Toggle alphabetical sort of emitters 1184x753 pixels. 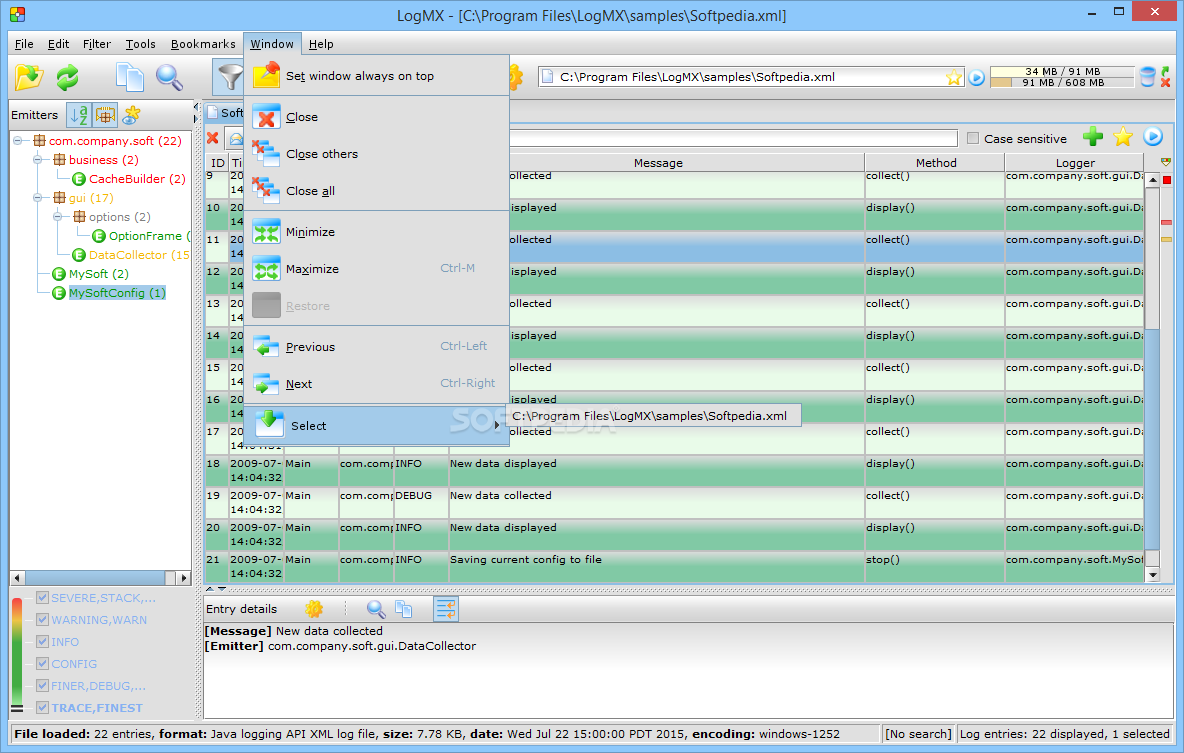(x=79, y=115)
